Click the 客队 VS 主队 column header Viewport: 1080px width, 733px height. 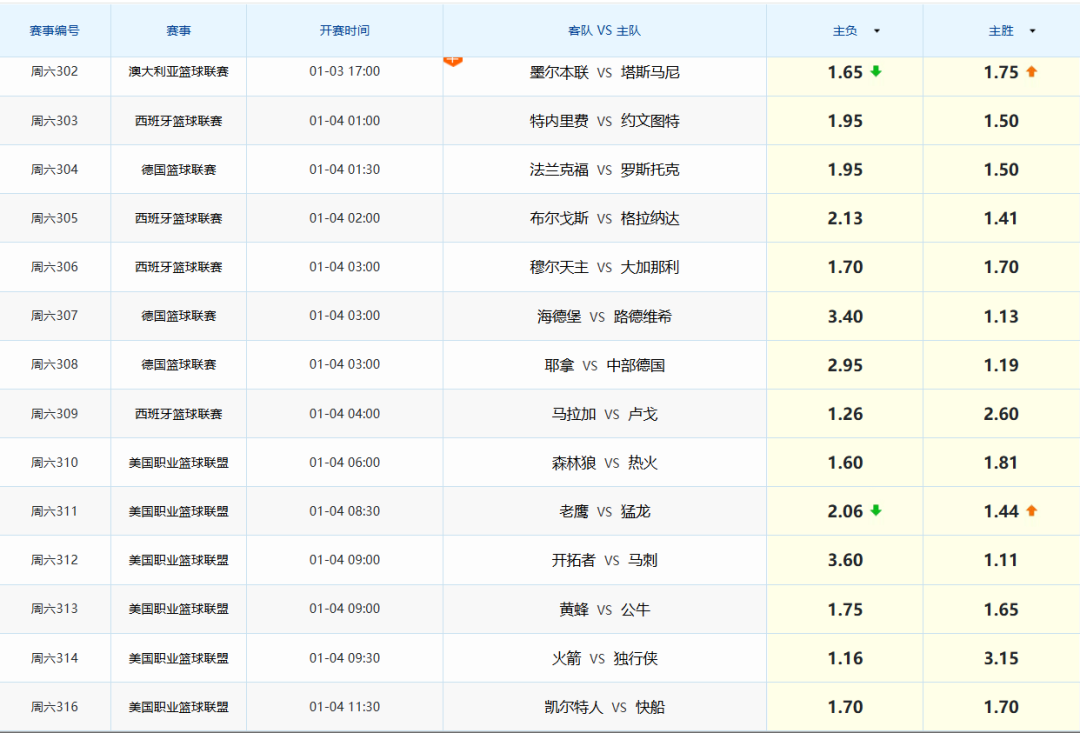click(x=604, y=30)
